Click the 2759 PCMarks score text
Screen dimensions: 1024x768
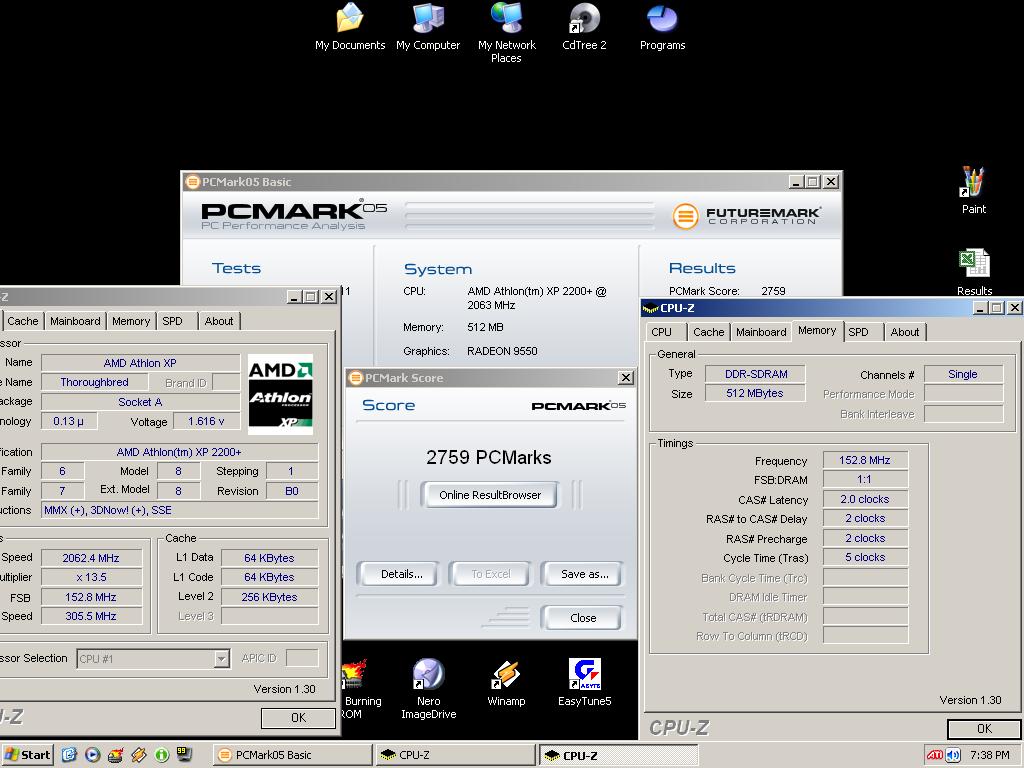pos(488,457)
